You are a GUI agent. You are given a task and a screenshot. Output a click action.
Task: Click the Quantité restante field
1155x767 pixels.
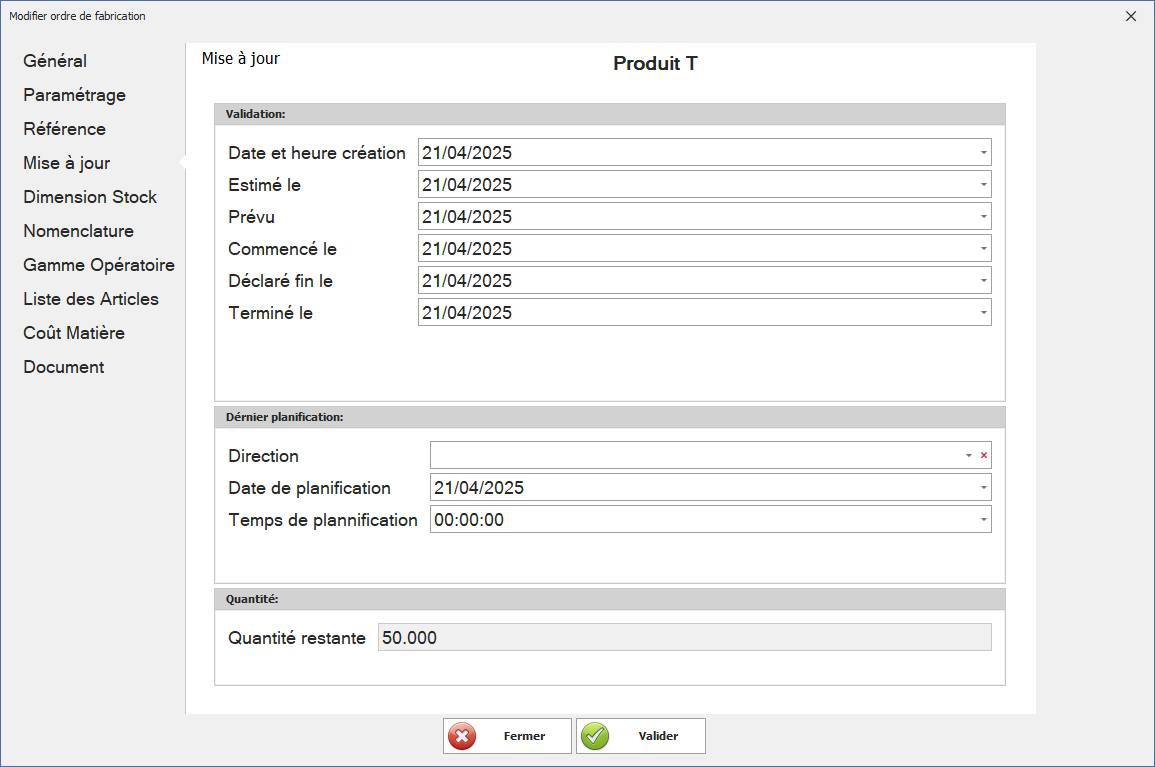pos(684,638)
